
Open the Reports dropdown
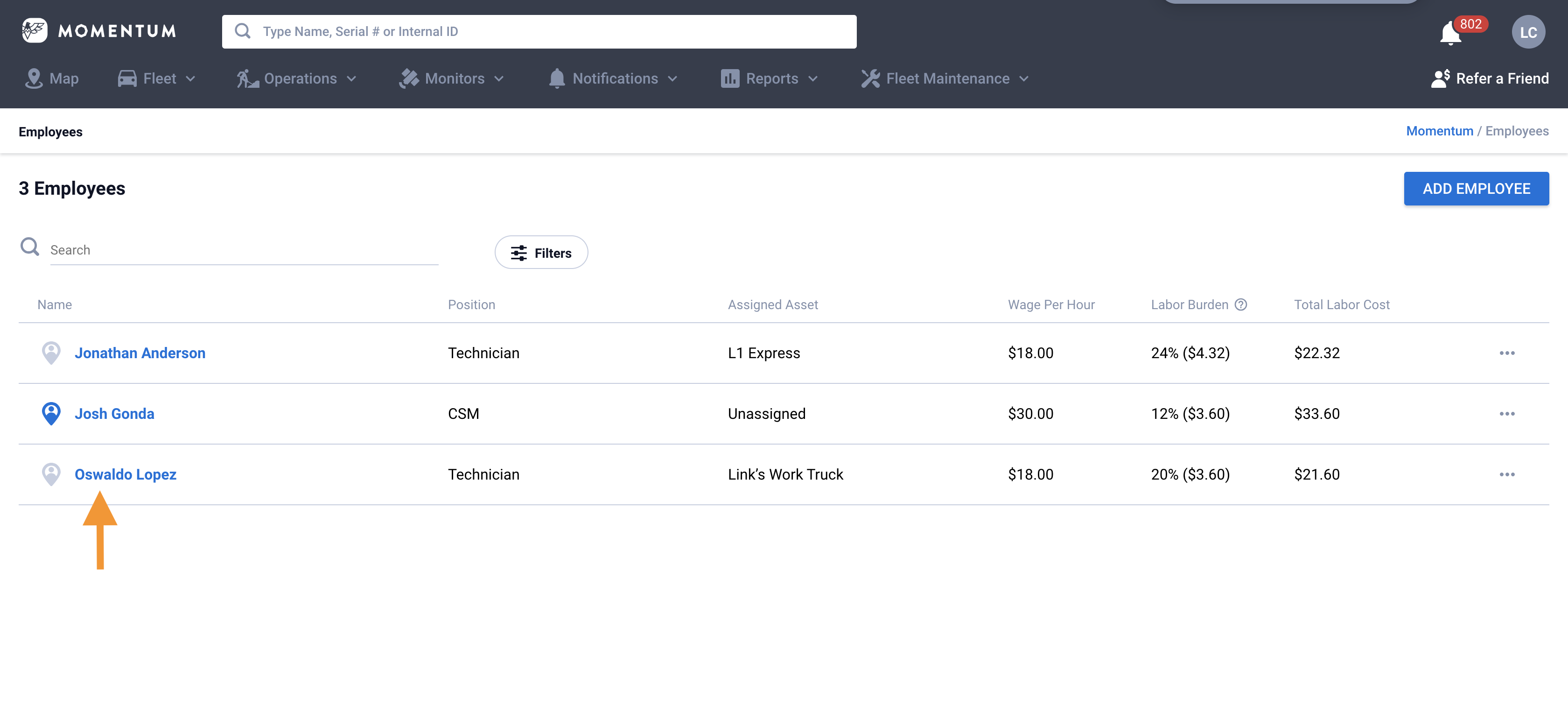coord(770,78)
